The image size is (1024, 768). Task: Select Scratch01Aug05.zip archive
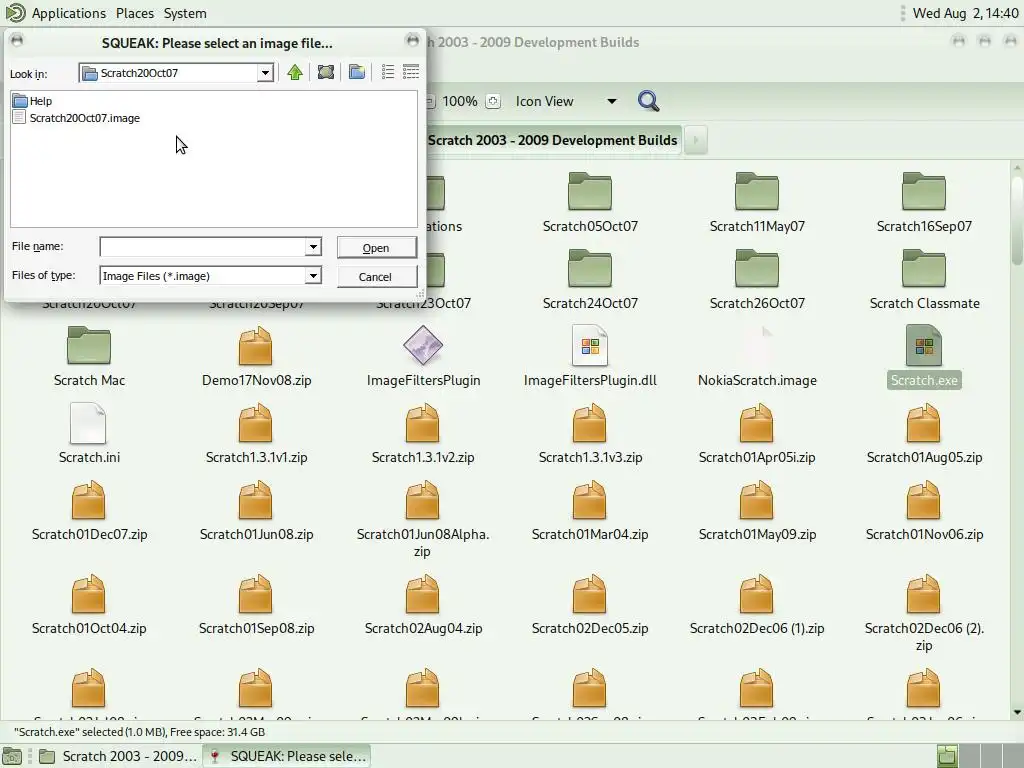tap(923, 434)
